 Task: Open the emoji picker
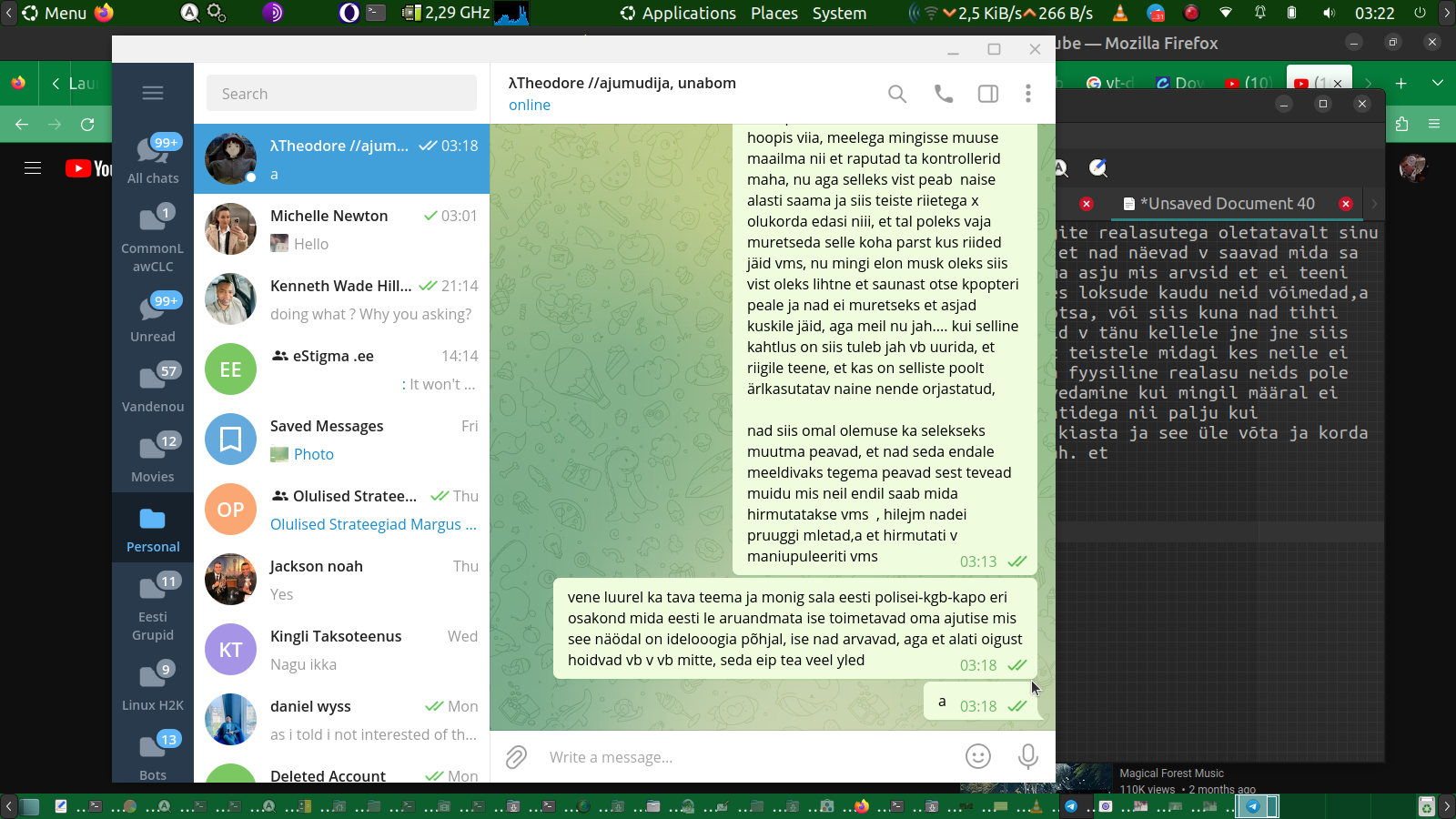coord(978,756)
